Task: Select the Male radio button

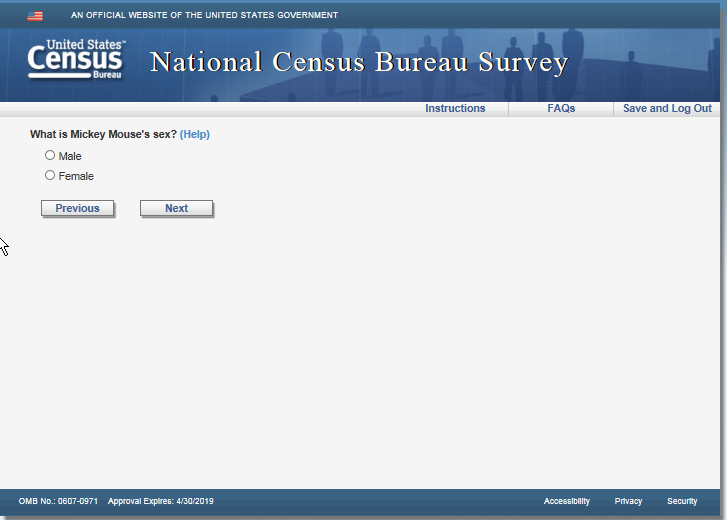Action: pos(50,155)
